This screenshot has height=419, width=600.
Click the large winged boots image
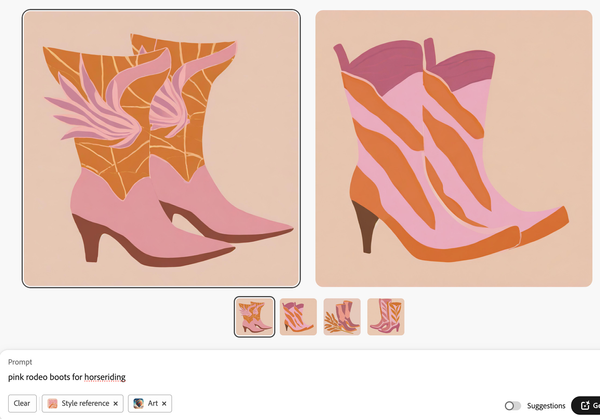click(161, 148)
